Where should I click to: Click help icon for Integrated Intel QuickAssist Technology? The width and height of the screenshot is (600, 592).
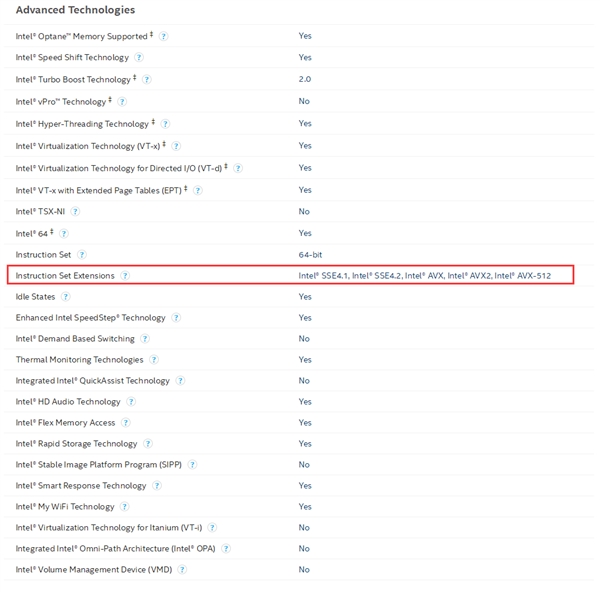180,381
